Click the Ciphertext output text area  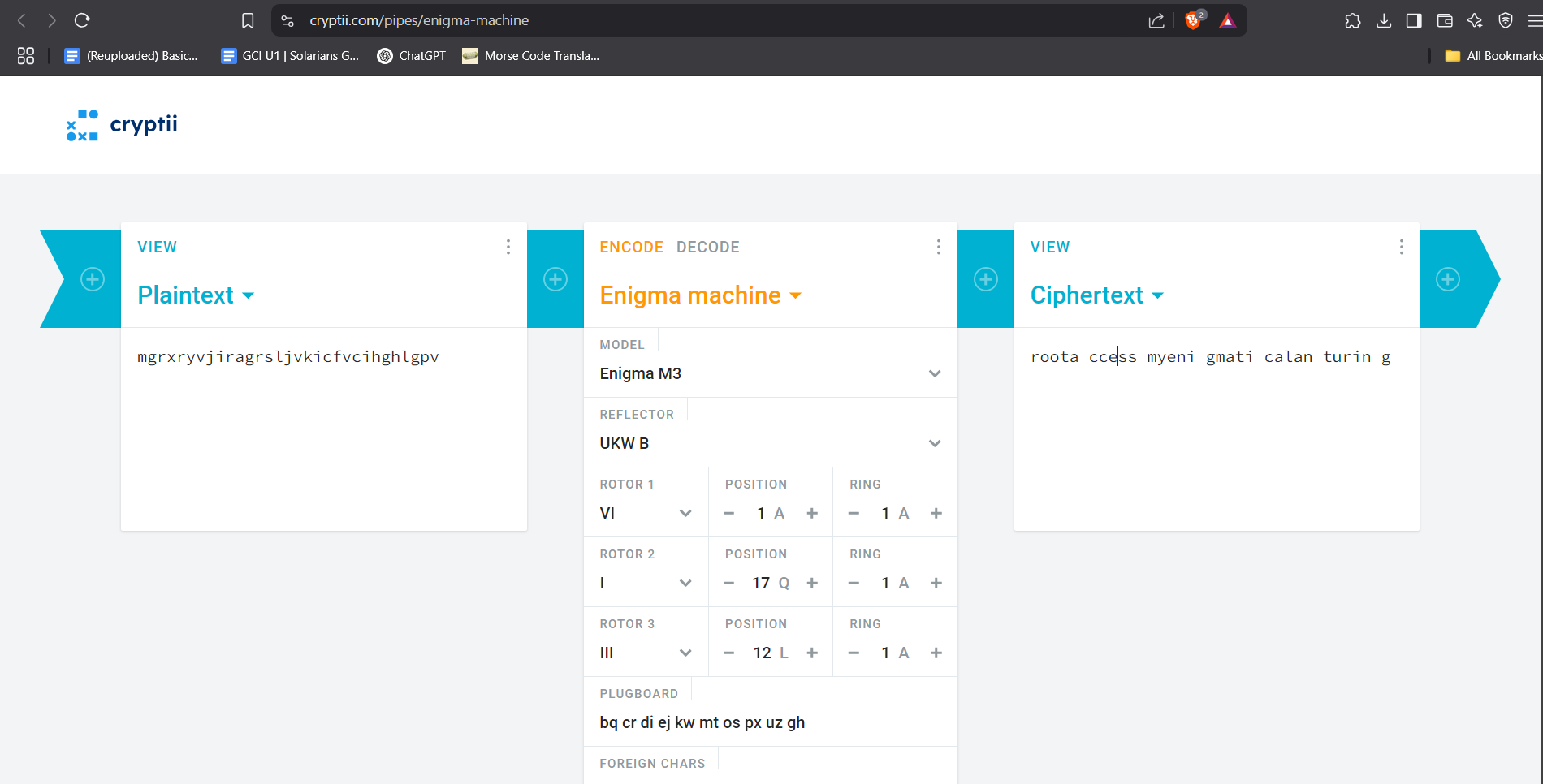(1217, 429)
